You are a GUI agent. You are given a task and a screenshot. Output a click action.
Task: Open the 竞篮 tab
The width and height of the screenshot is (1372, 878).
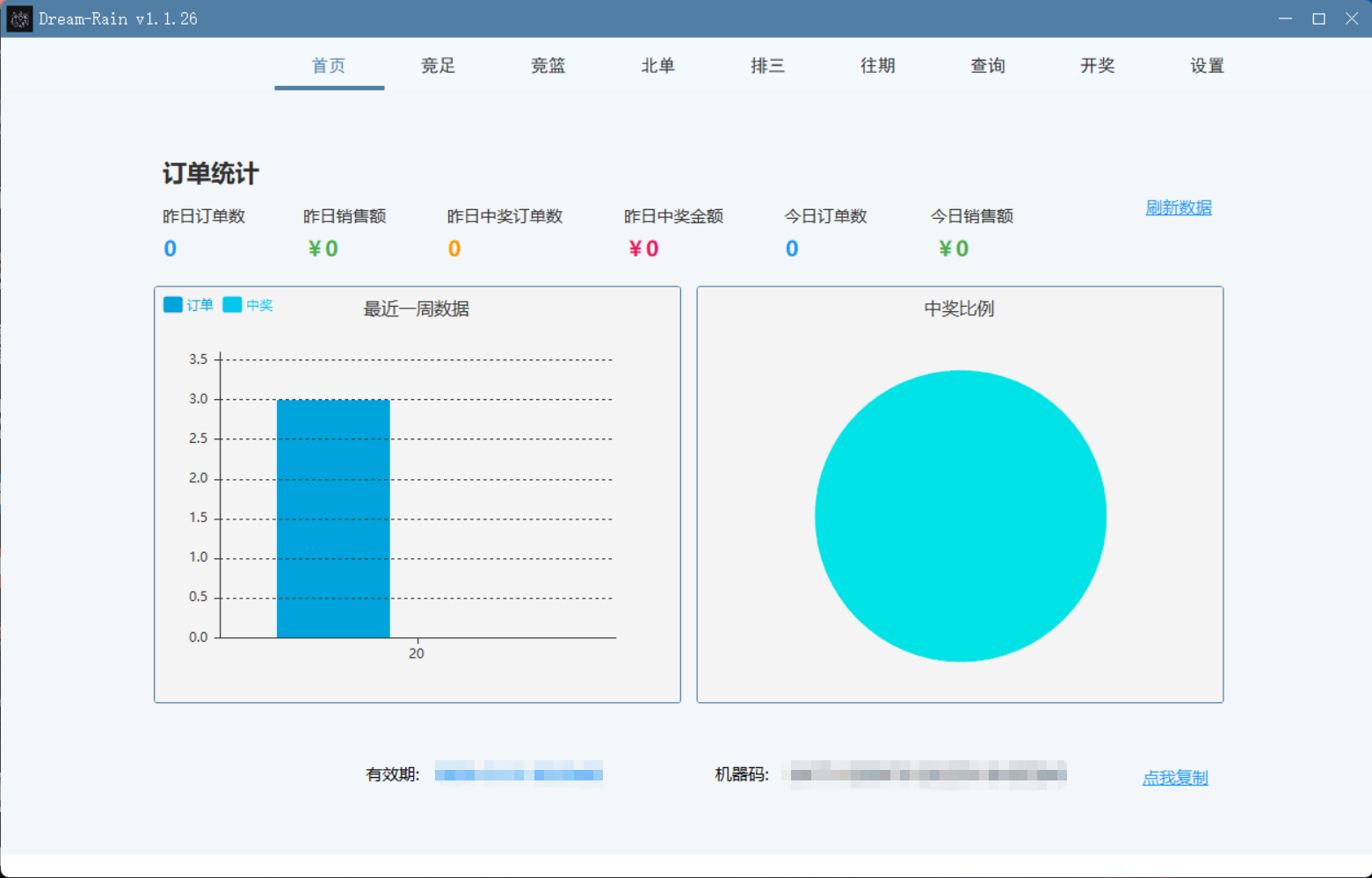pyautogui.click(x=548, y=65)
